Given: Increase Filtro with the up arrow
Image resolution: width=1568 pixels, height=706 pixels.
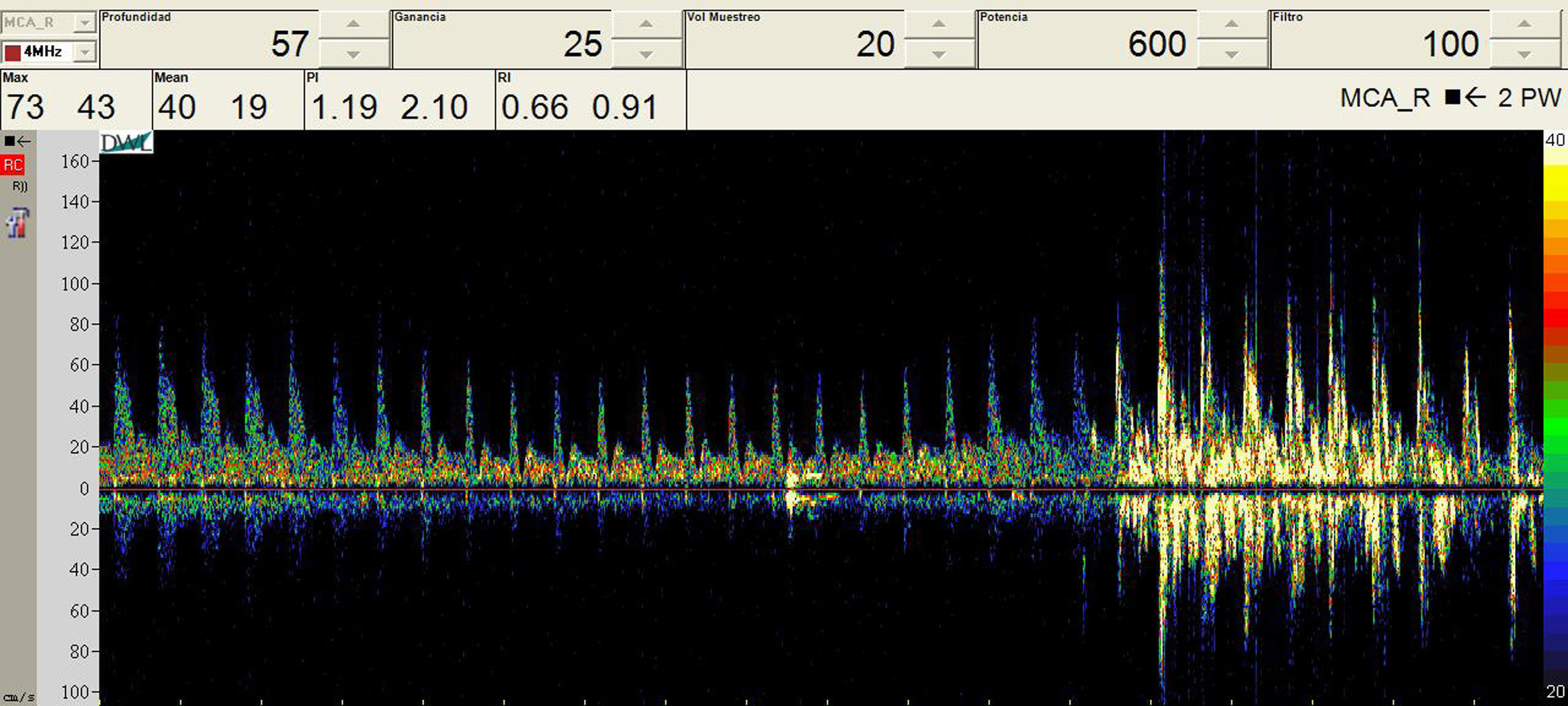Looking at the screenshot, I should (x=1524, y=24).
